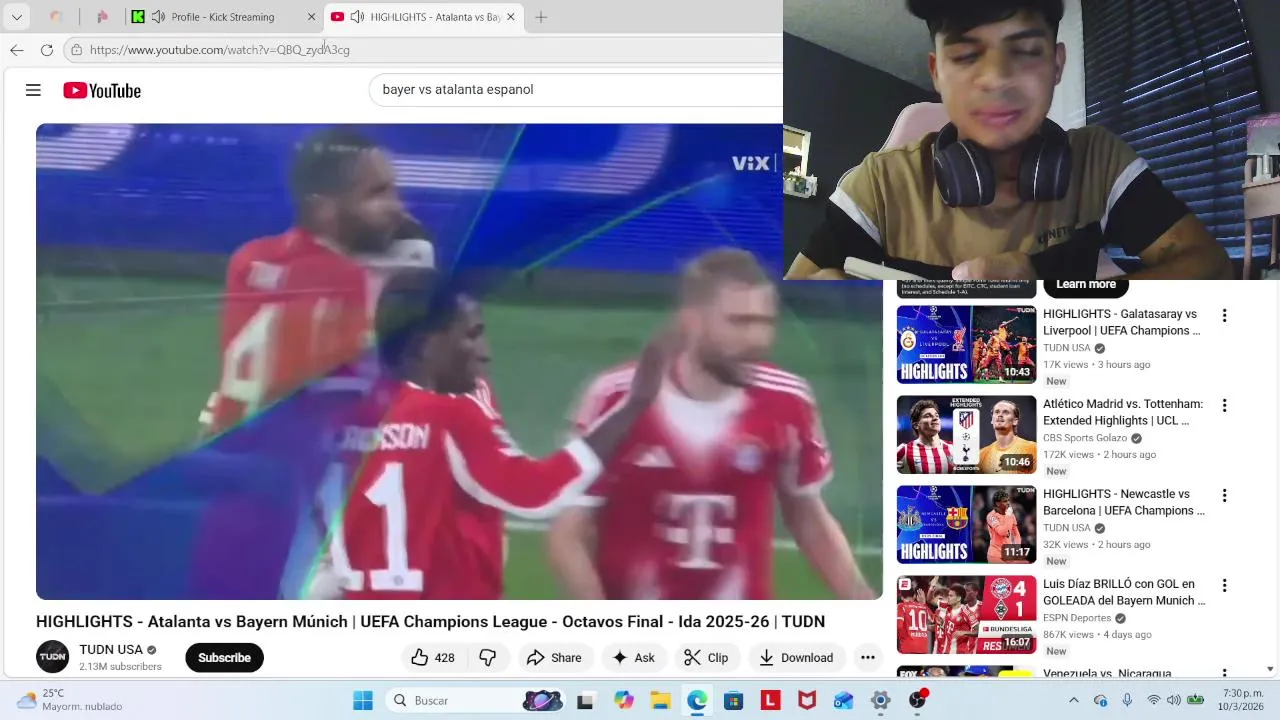The image size is (1280, 720).
Task: Open Task View from taskbar
Action: tap(585, 701)
